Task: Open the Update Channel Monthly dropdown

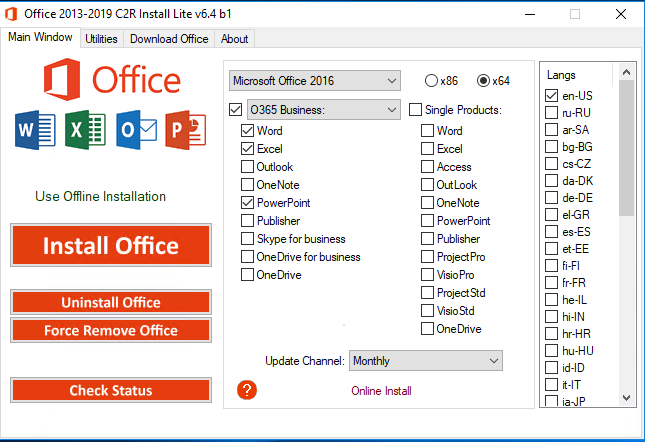Action: [426, 361]
